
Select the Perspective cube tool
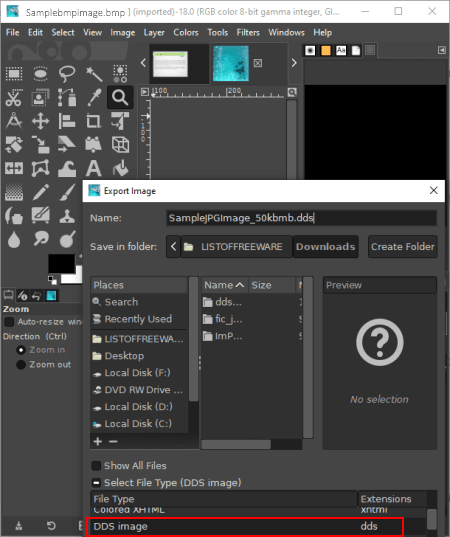pyautogui.click(x=120, y=145)
